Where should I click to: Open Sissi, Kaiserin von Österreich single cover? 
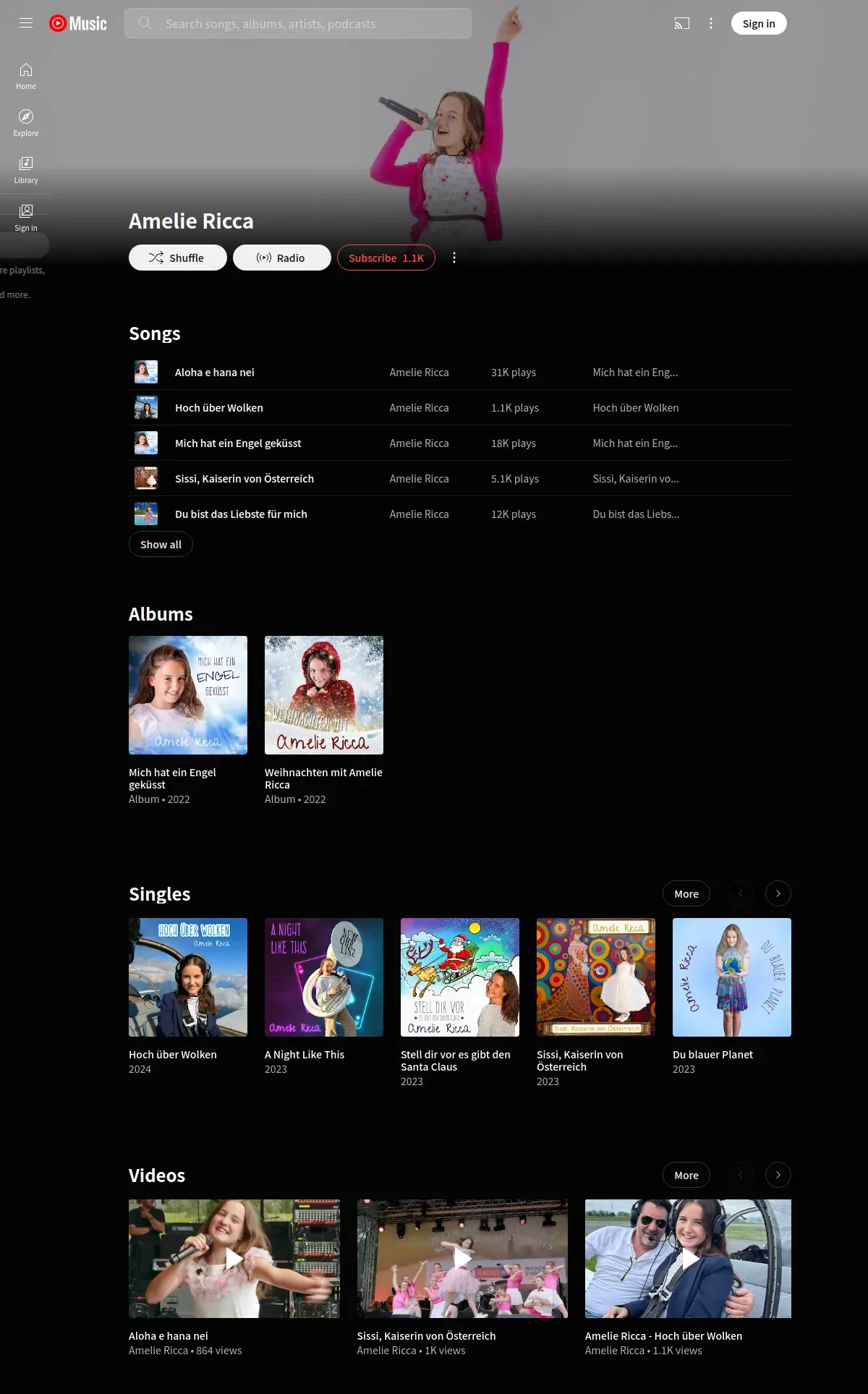click(x=596, y=977)
